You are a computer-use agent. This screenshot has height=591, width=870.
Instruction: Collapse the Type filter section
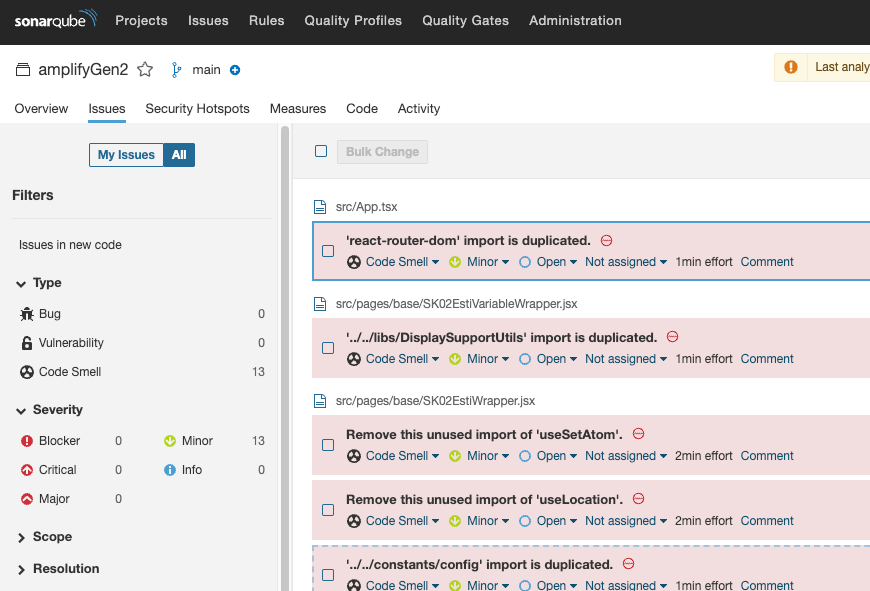[39, 283]
